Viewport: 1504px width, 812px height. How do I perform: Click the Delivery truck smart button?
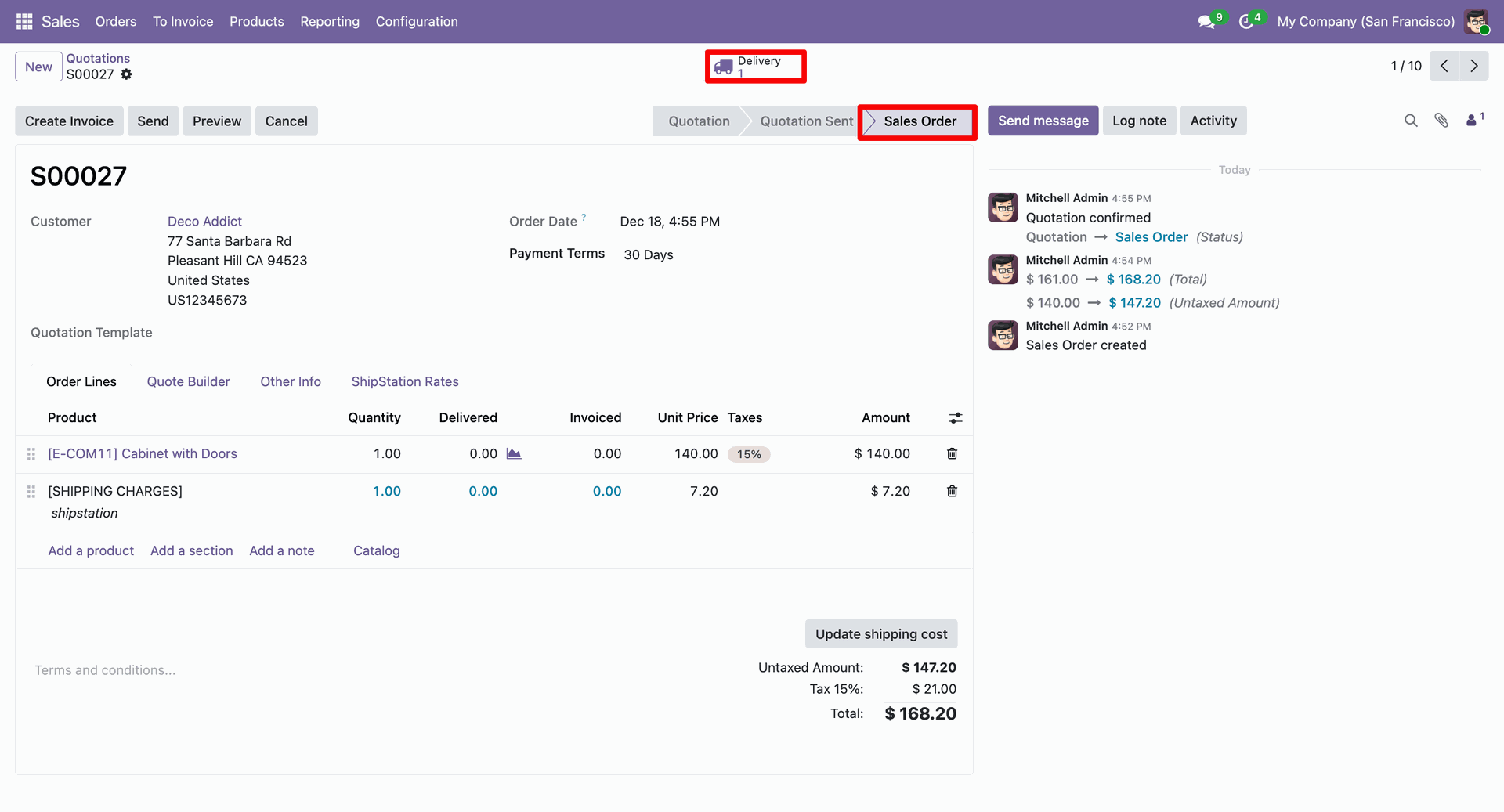click(x=754, y=67)
